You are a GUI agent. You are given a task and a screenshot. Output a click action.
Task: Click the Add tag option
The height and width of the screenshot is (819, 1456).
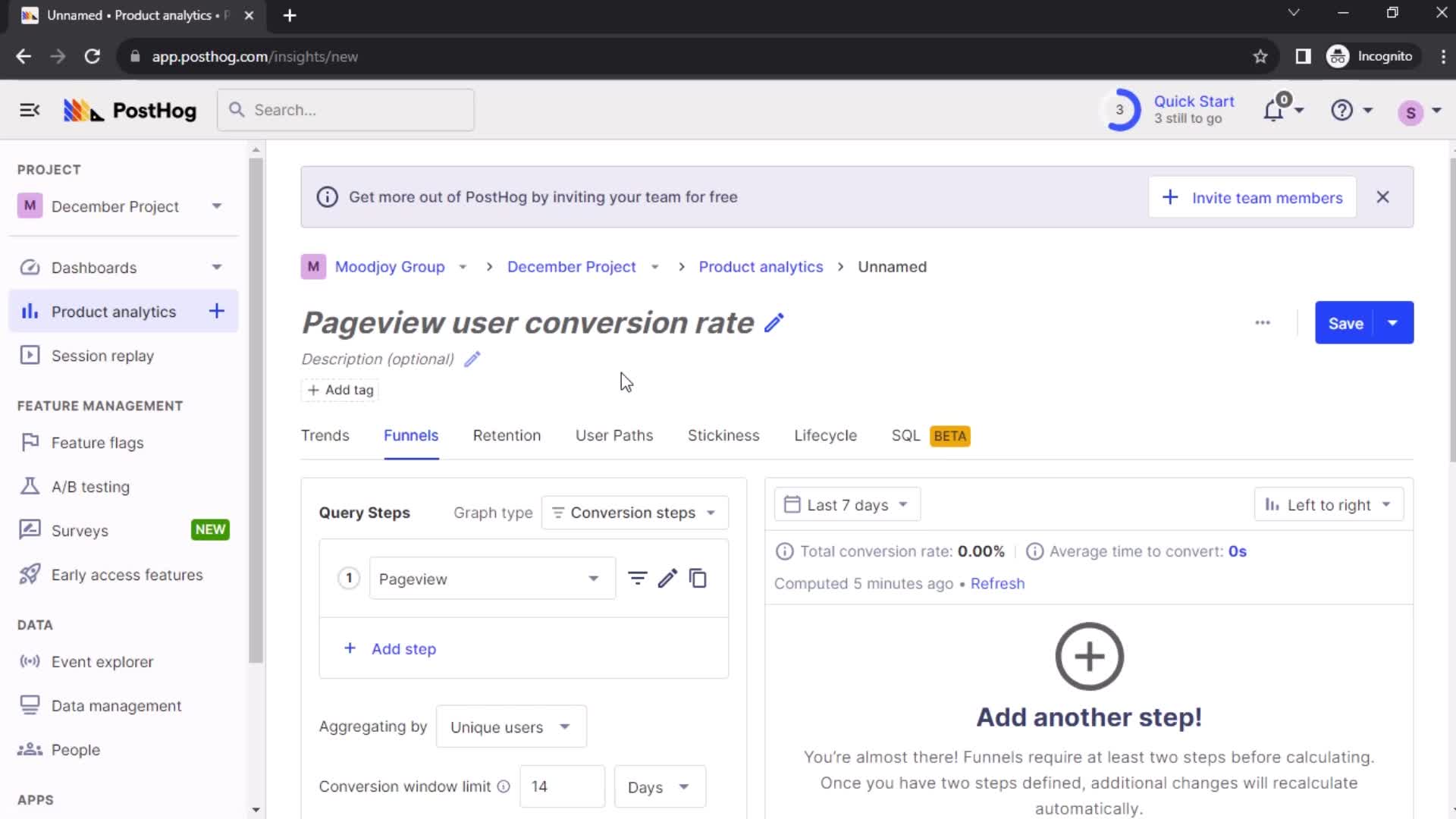click(340, 389)
